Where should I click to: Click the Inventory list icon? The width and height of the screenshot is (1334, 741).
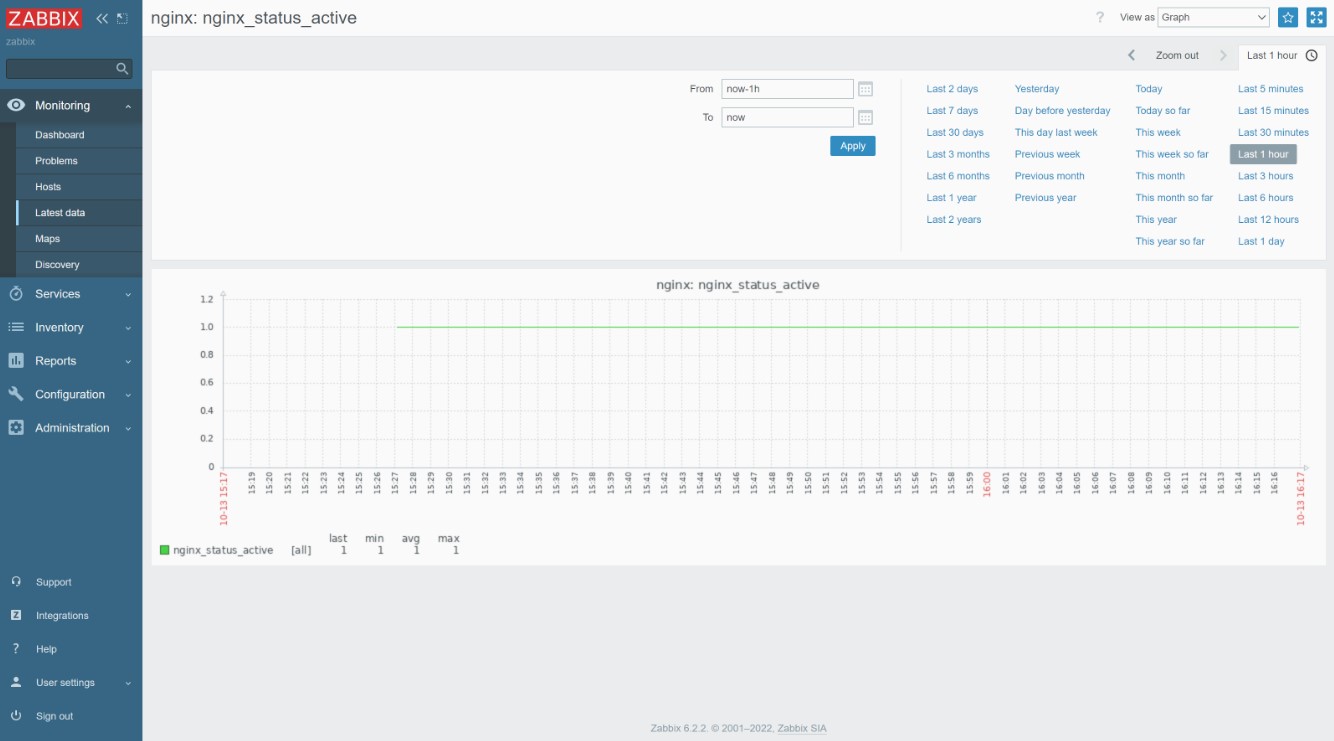16,327
